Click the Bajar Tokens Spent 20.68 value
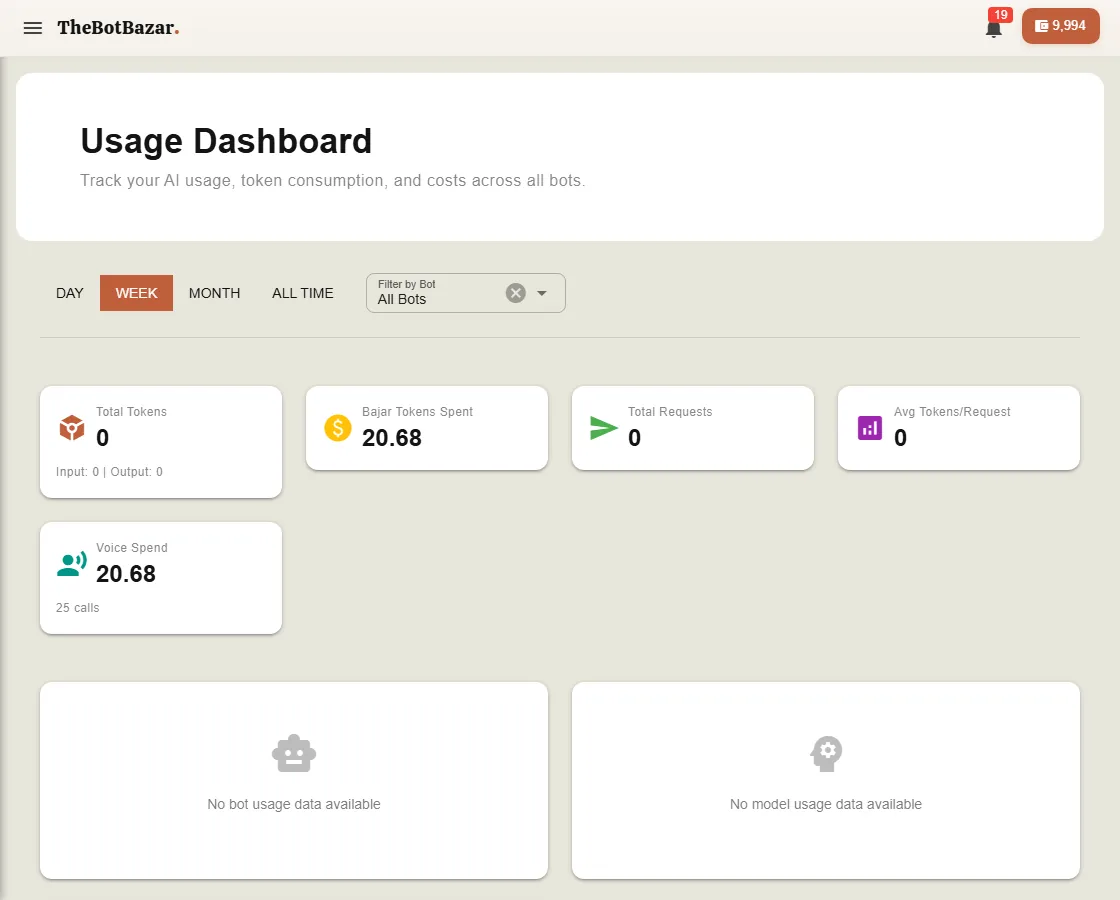 392,437
